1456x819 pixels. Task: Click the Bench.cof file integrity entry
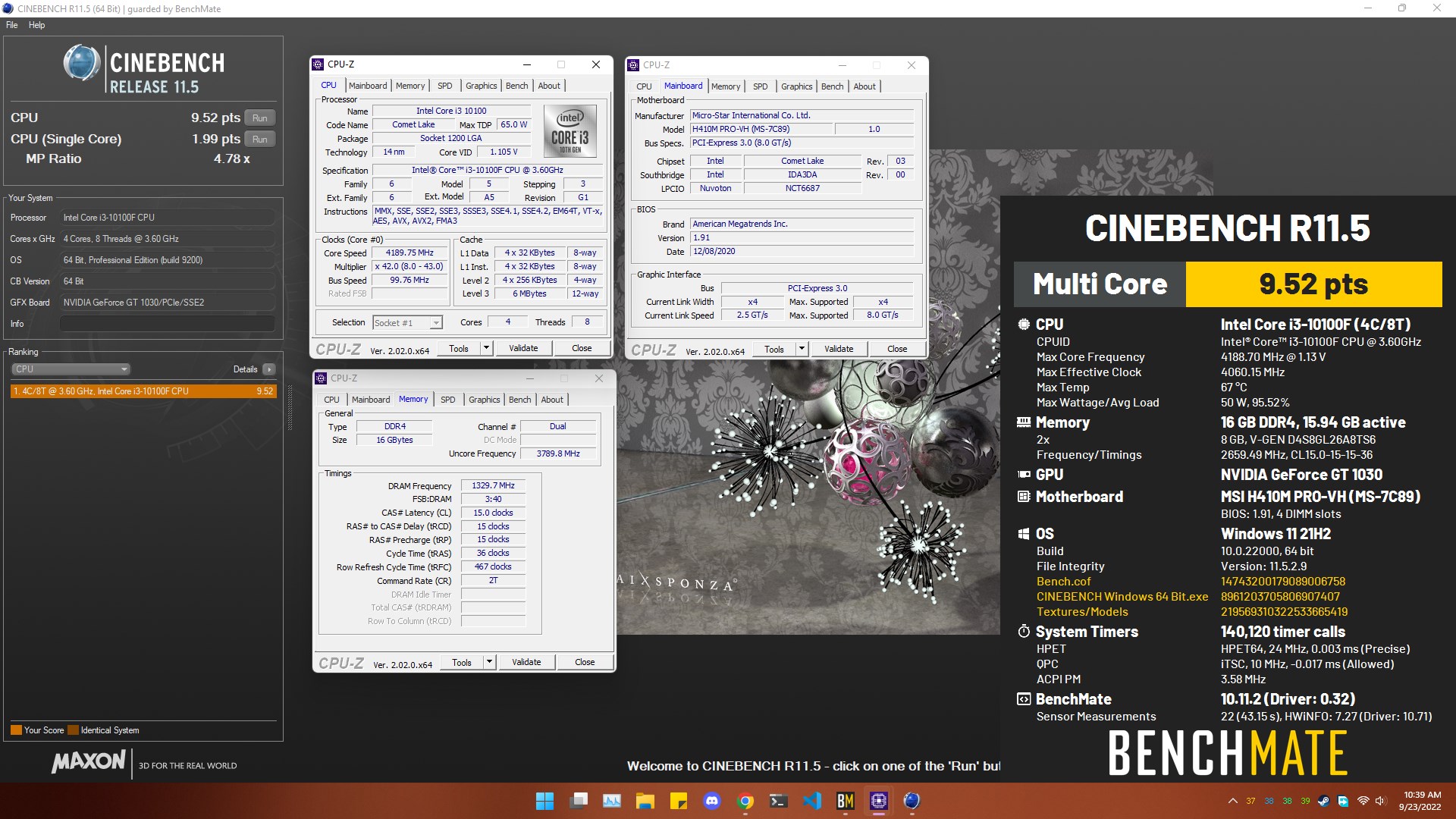[x=1063, y=582]
